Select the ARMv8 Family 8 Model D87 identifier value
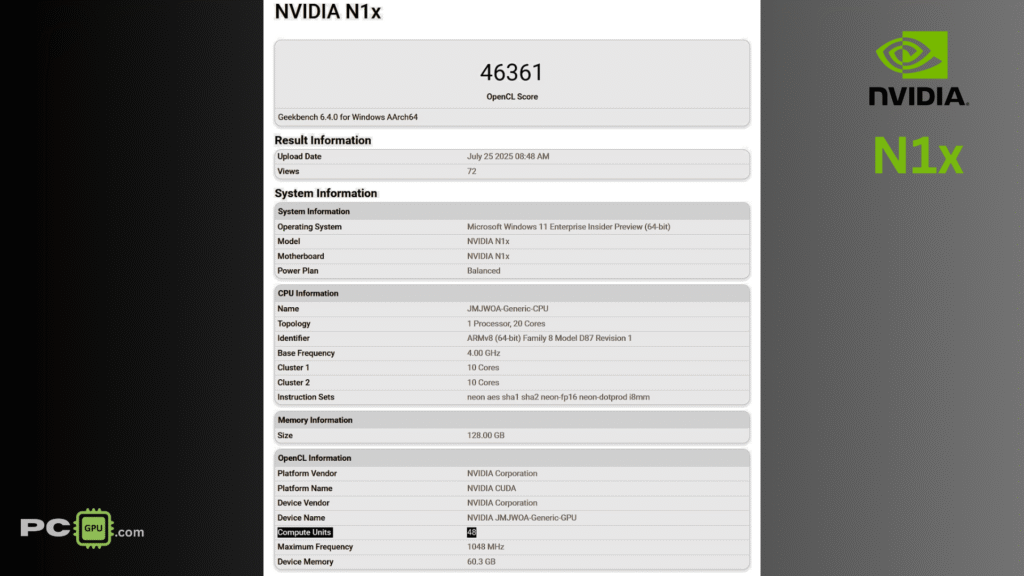 [x=549, y=338]
